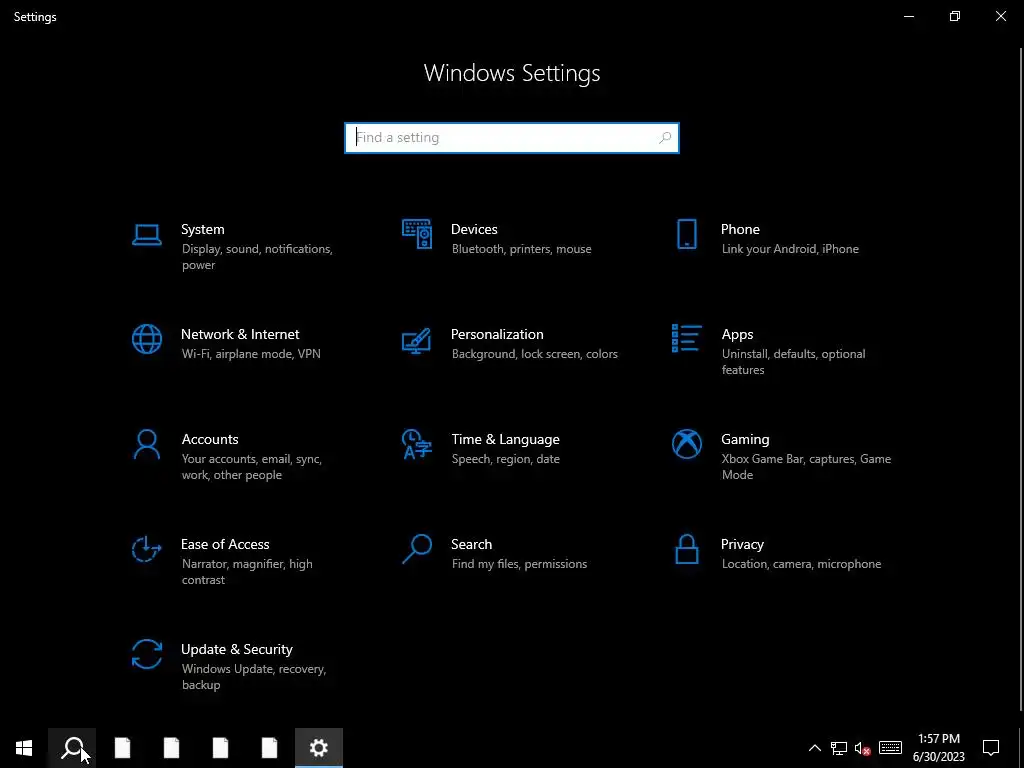The height and width of the screenshot is (768, 1024).
Task: Select the Accounts person icon
Action: [x=146, y=445]
